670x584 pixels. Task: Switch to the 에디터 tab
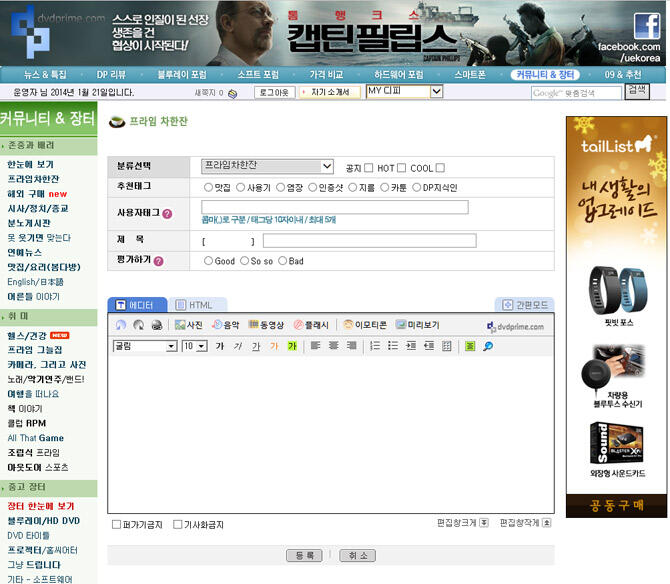pyautogui.click(x=137, y=305)
